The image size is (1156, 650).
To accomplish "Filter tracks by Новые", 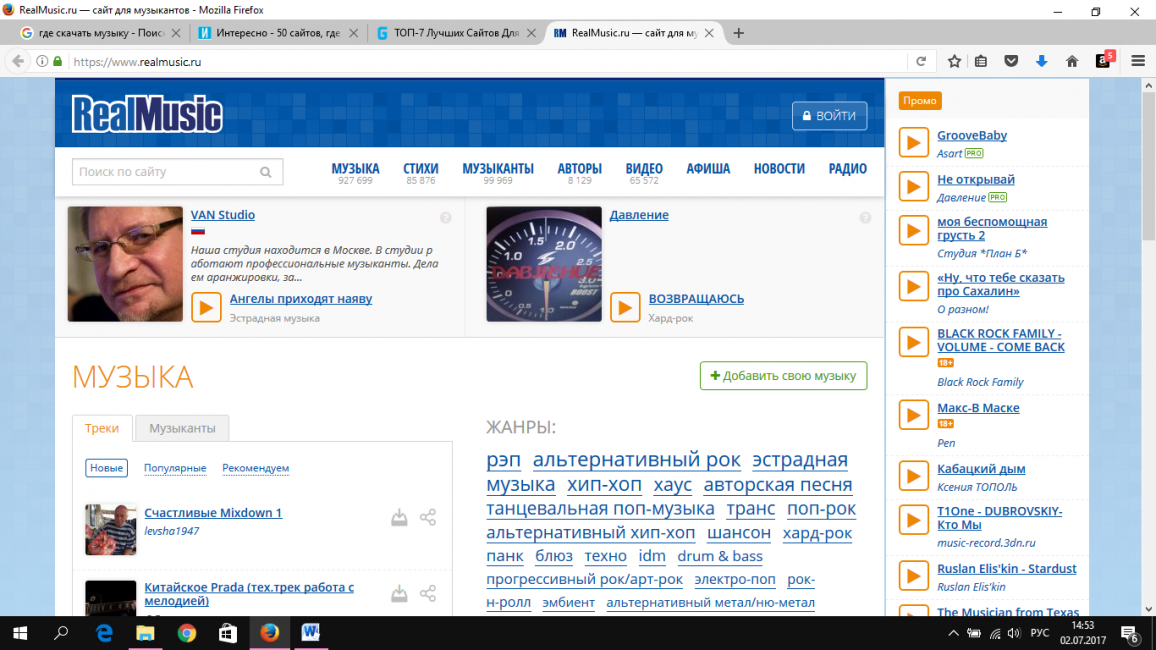I will tap(106, 468).
